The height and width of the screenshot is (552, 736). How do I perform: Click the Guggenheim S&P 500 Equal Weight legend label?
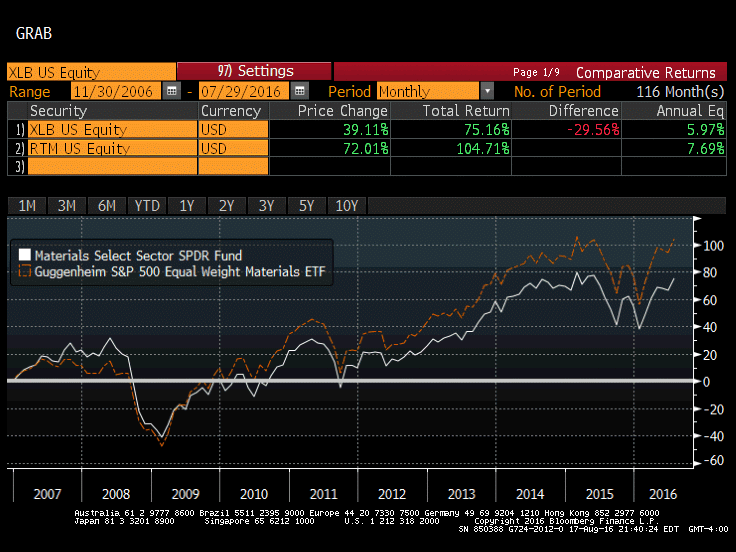180,271
